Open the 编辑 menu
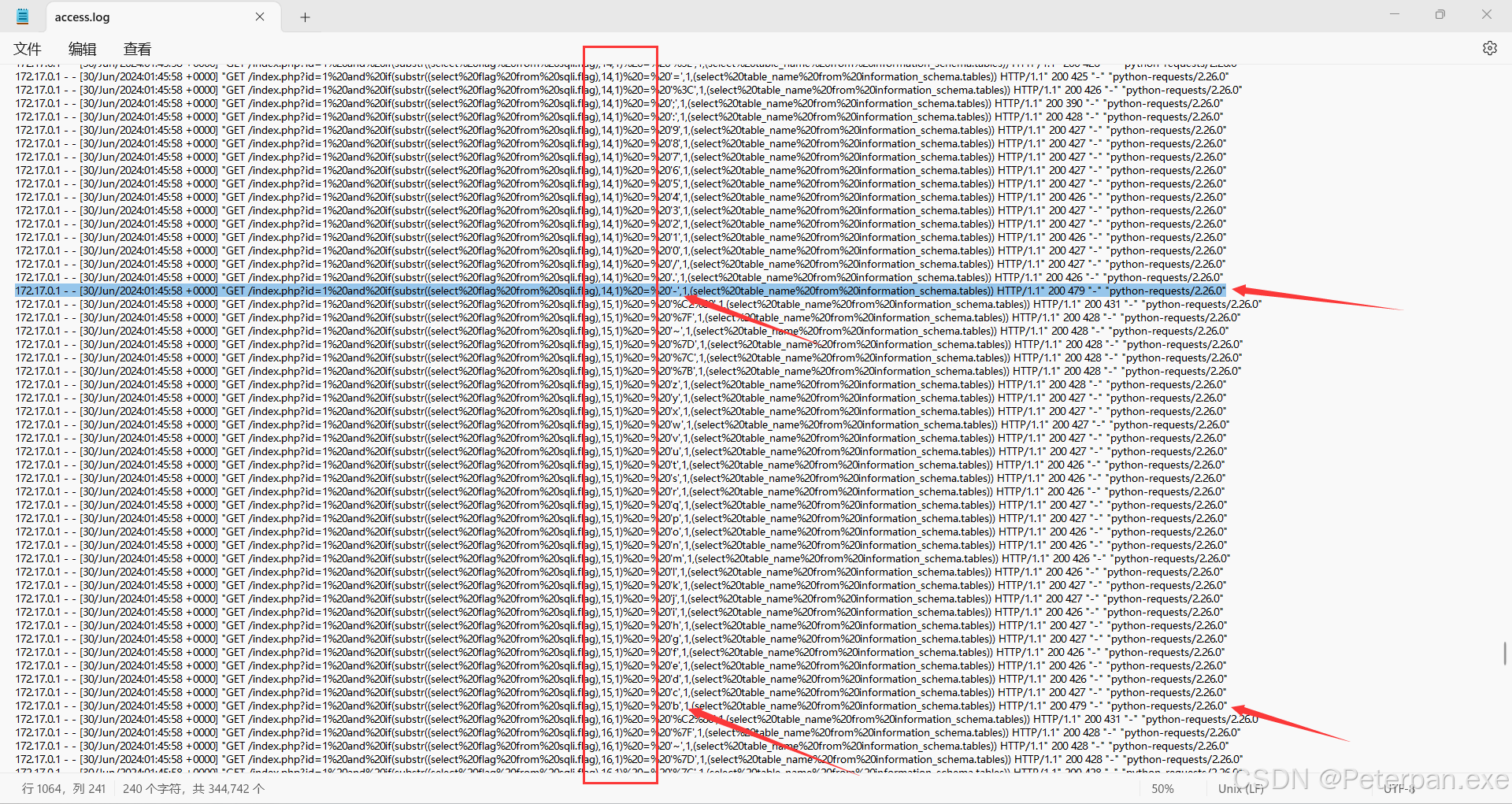Viewport: 1512px width, 804px height. click(82, 49)
